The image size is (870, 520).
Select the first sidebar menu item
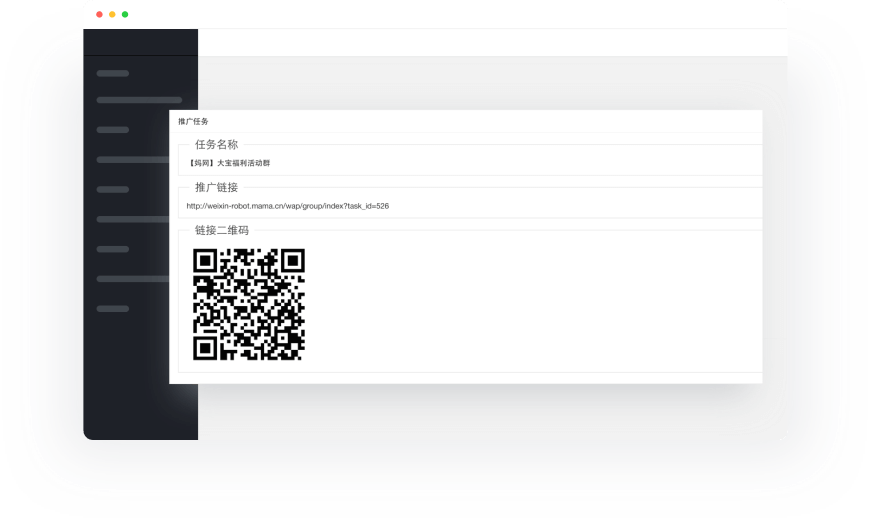click(x=113, y=74)
